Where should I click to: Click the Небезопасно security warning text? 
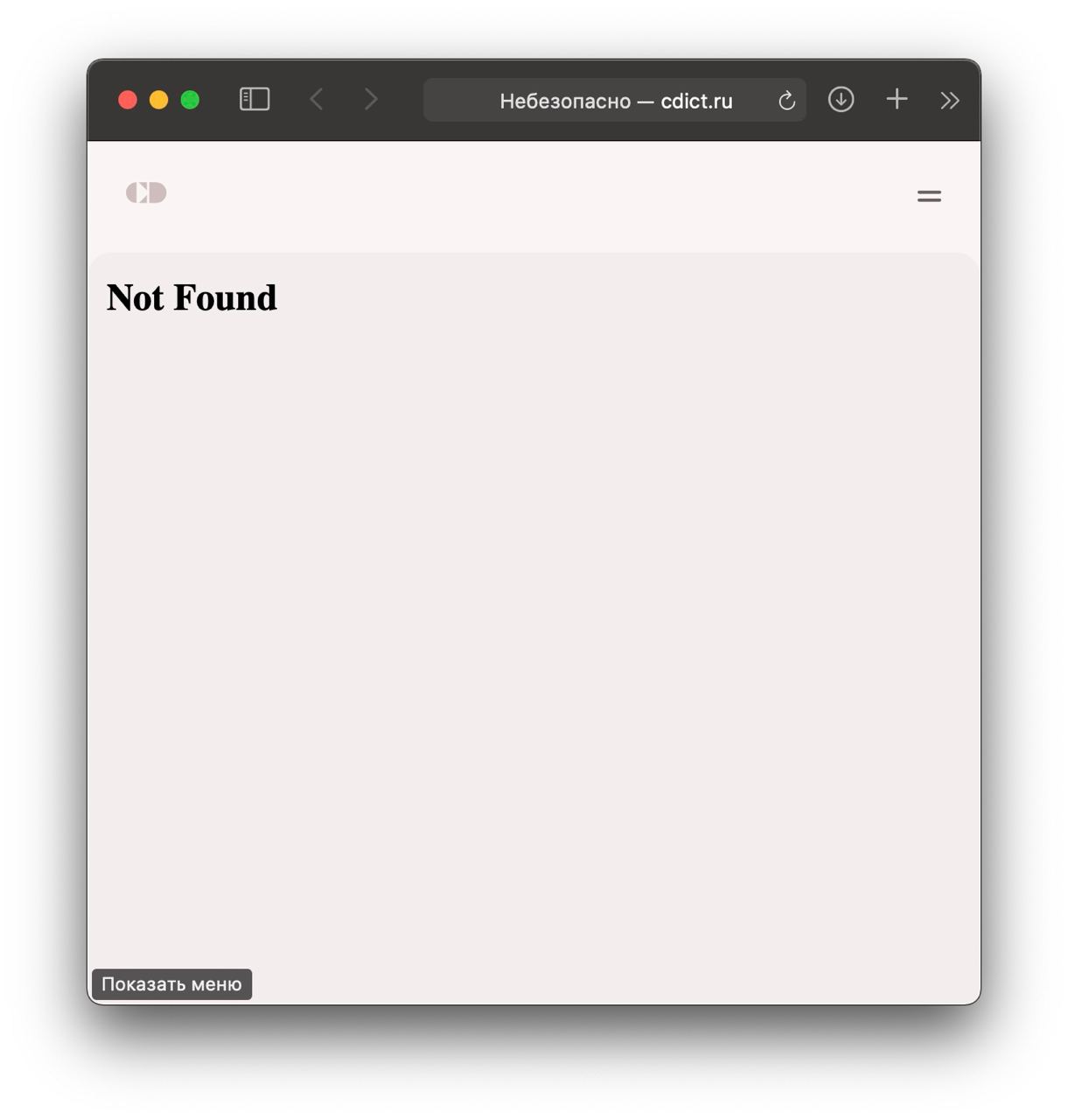click(565, 101)
